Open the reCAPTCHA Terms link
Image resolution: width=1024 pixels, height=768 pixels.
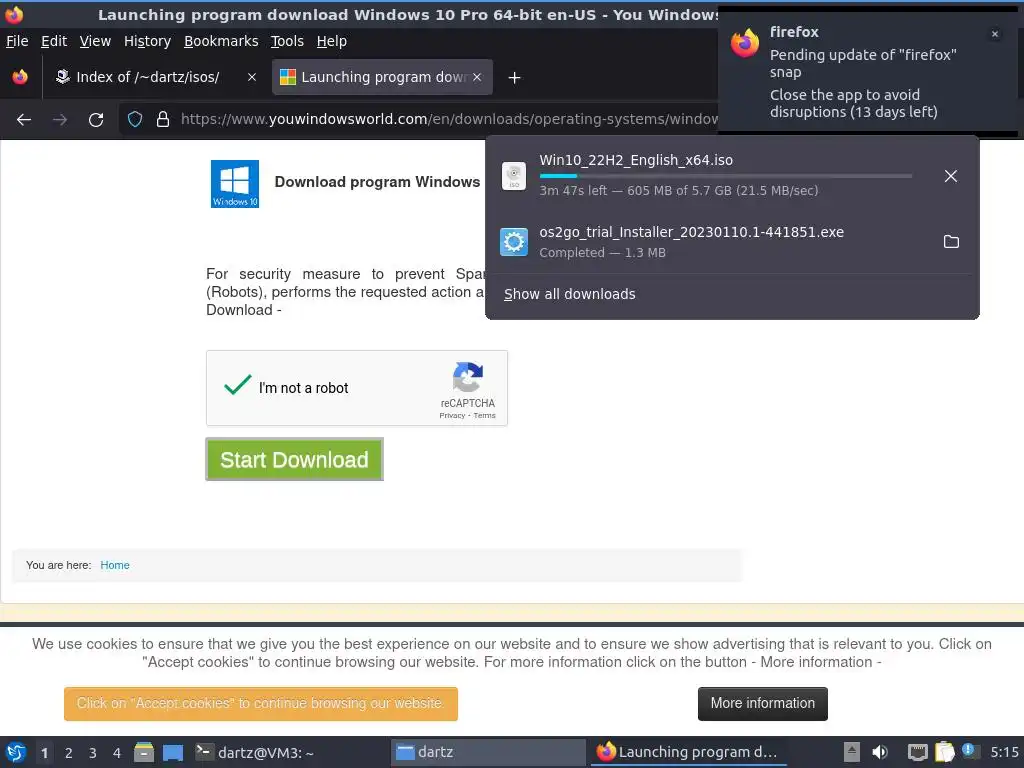coord(485,415)
